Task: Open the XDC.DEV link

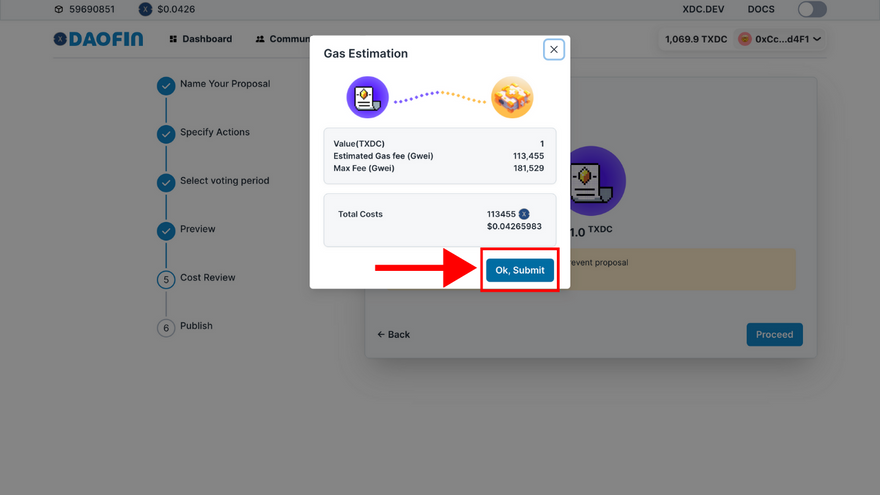Action: point(703,9)
